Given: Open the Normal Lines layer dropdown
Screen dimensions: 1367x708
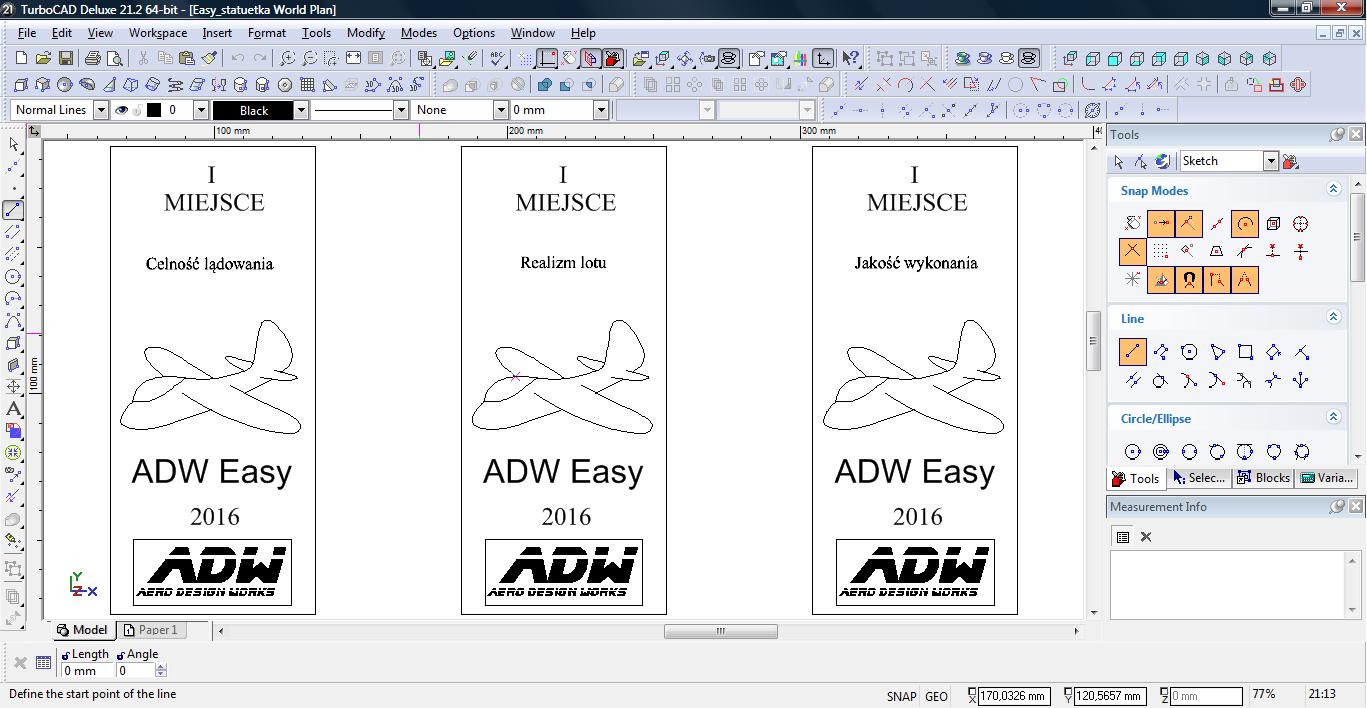Looking at the screenshot, I should point(101,110).
